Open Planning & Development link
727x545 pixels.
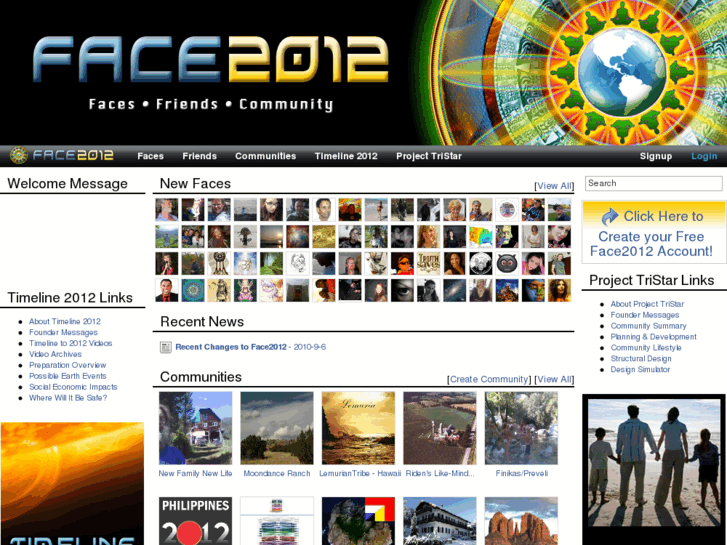pyautogui.click(x=653, y=337)
